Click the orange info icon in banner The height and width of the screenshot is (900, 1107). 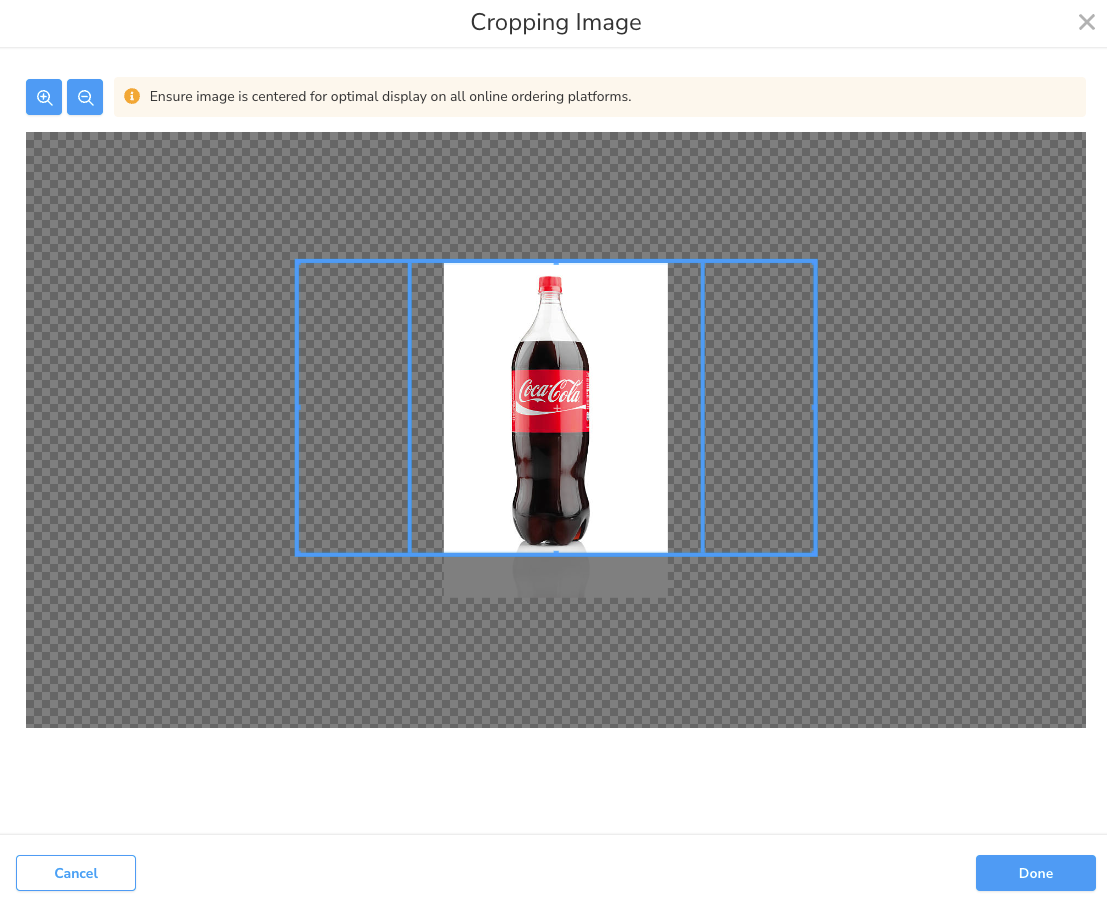click(132, 97)
